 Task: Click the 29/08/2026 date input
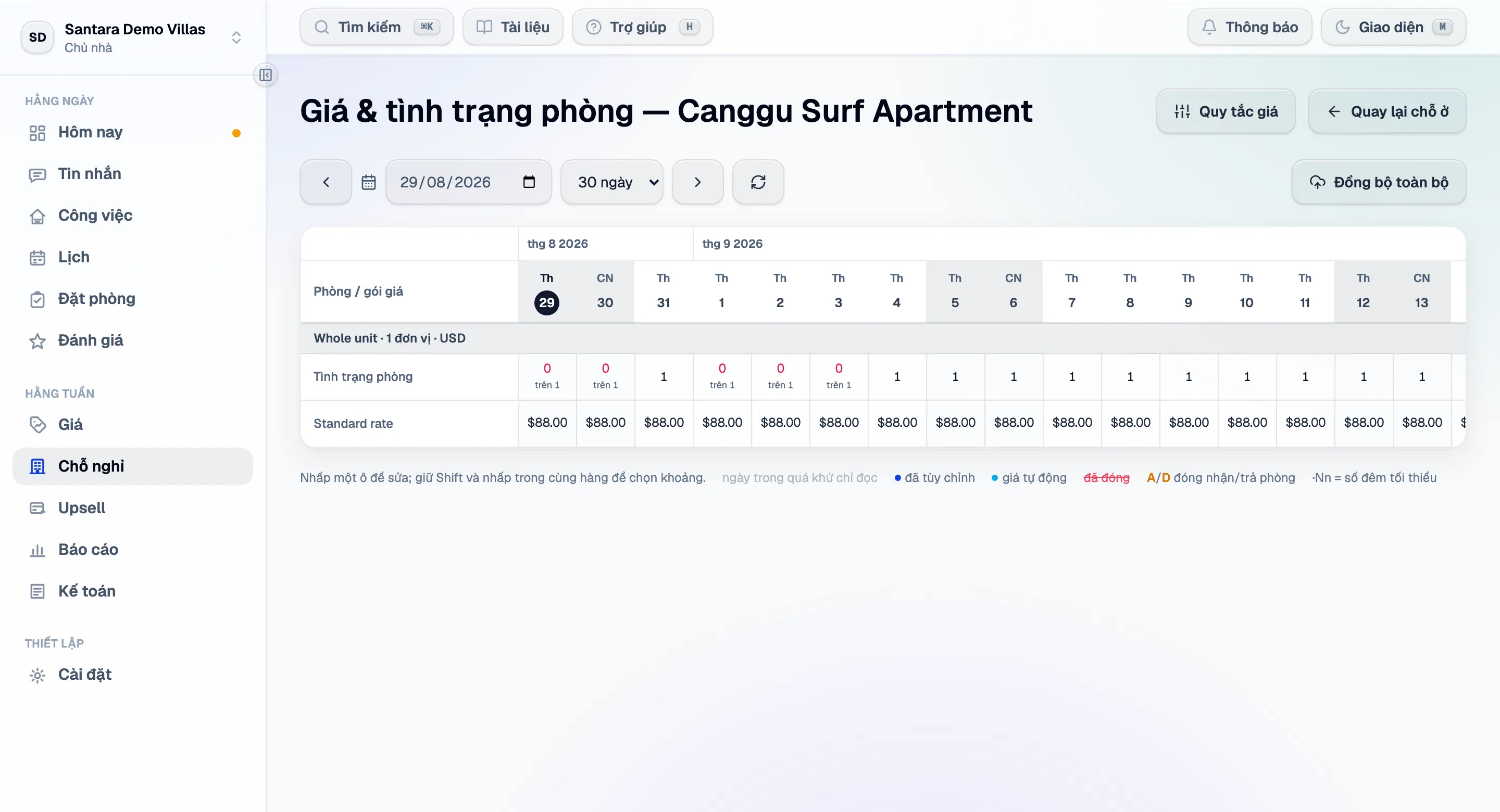point(468,182)
